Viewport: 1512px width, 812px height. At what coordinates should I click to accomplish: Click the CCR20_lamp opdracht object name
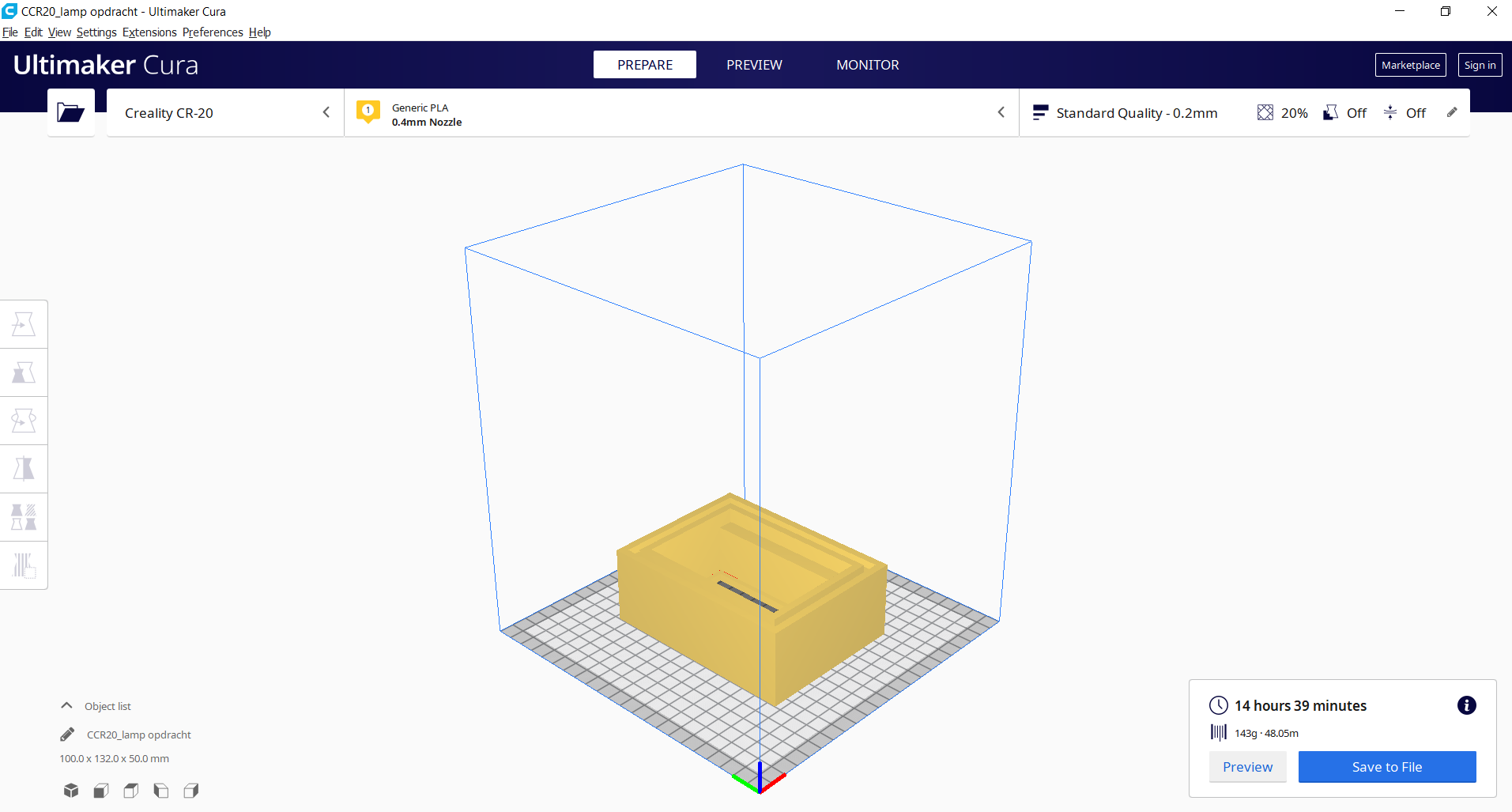[139, 735]
